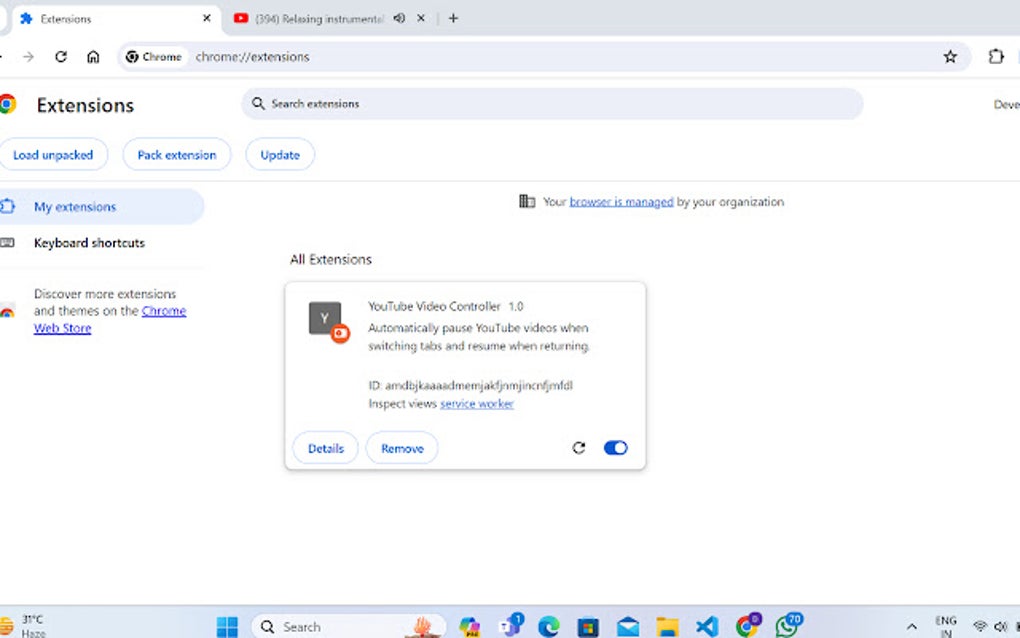Click the Chrome site info chip
The height and width of the screenshot is (638, 1020).
pos(153,57)
